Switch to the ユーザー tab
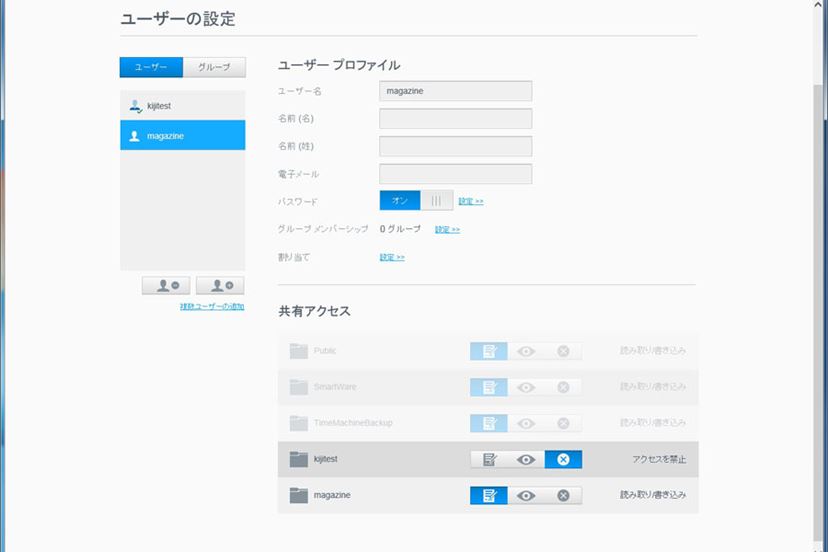The width and height of the screenshot is (828, 552). tap(151, 67)
